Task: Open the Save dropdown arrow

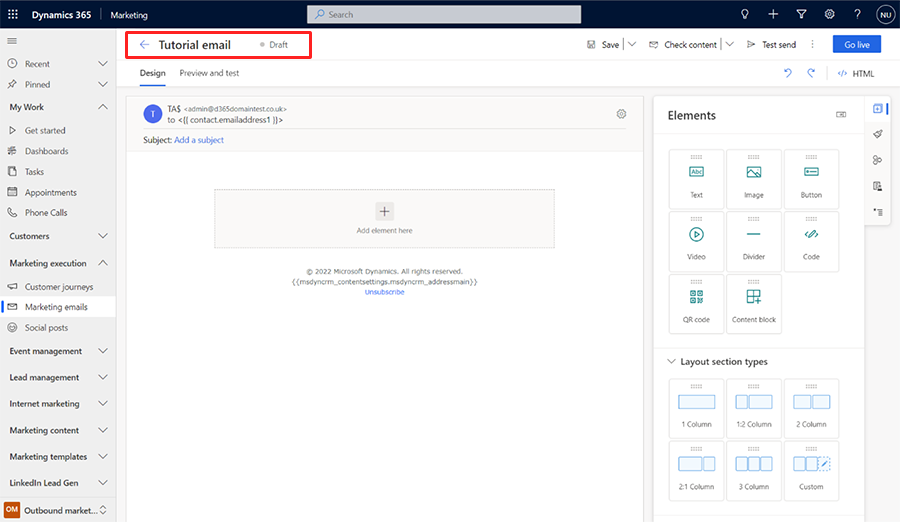Action: (632, 44)
